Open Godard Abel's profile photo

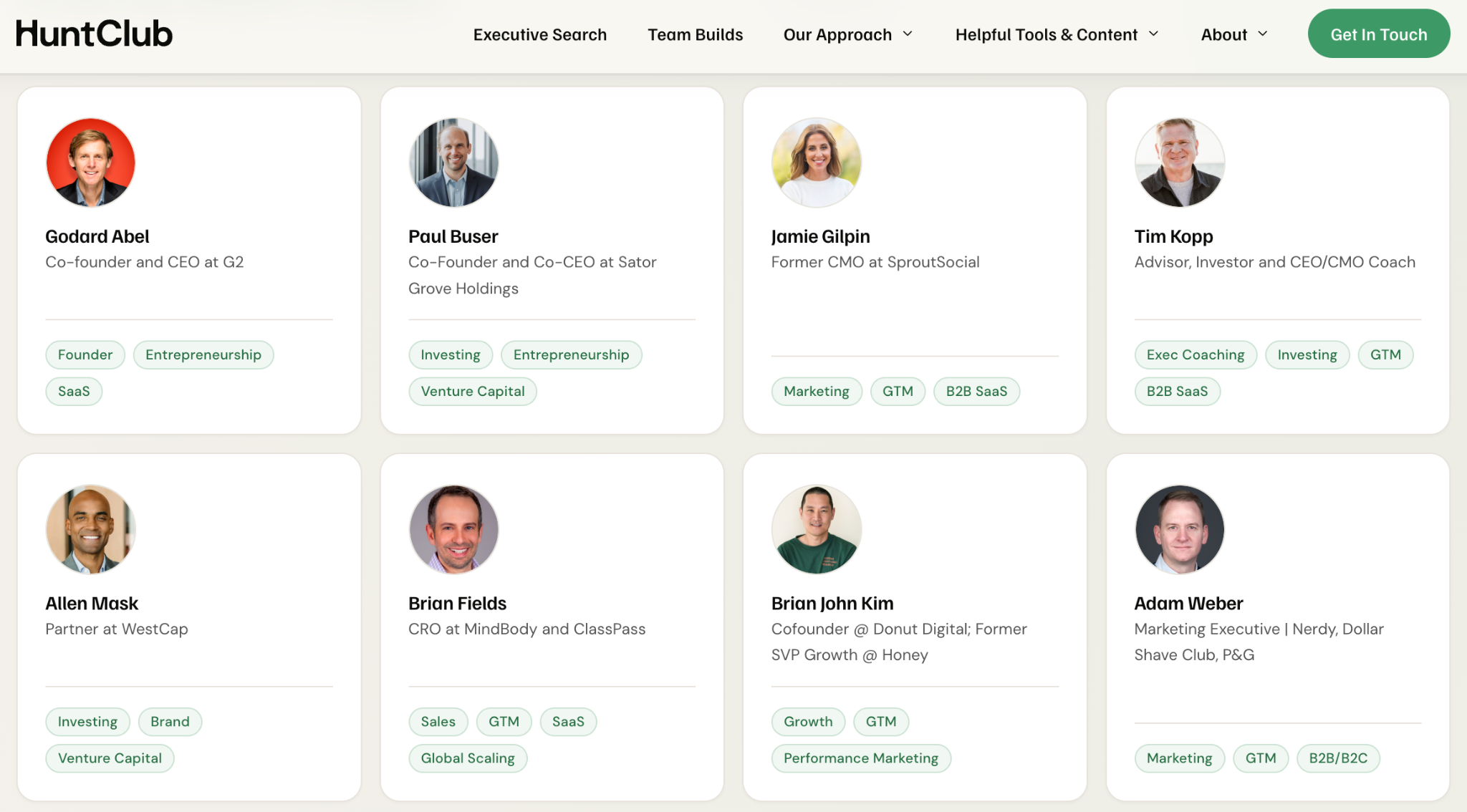coord(90,163)
